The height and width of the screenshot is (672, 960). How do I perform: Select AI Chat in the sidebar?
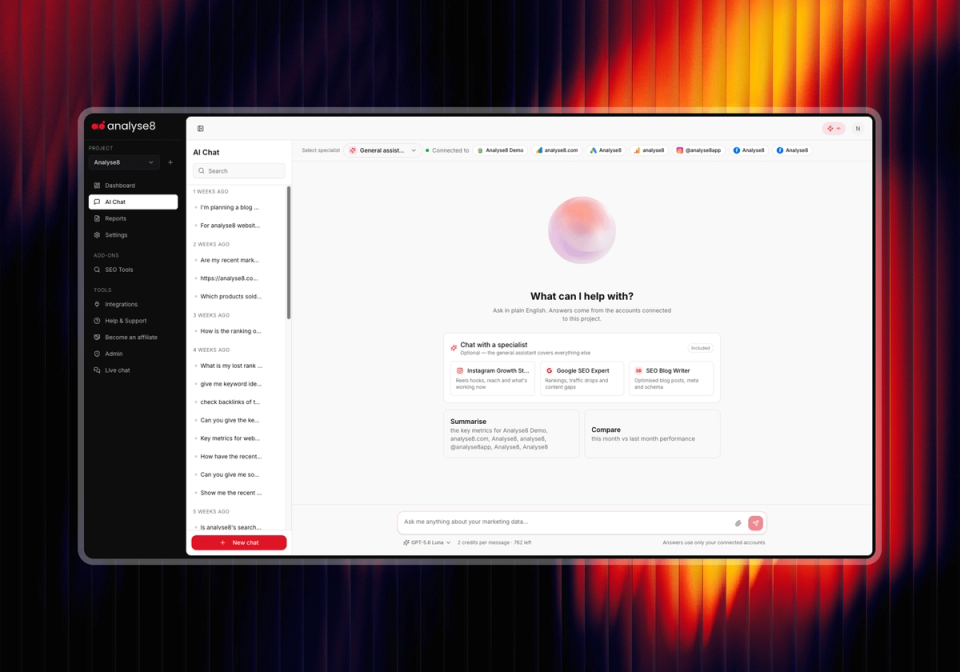click(x=133, y=202)
